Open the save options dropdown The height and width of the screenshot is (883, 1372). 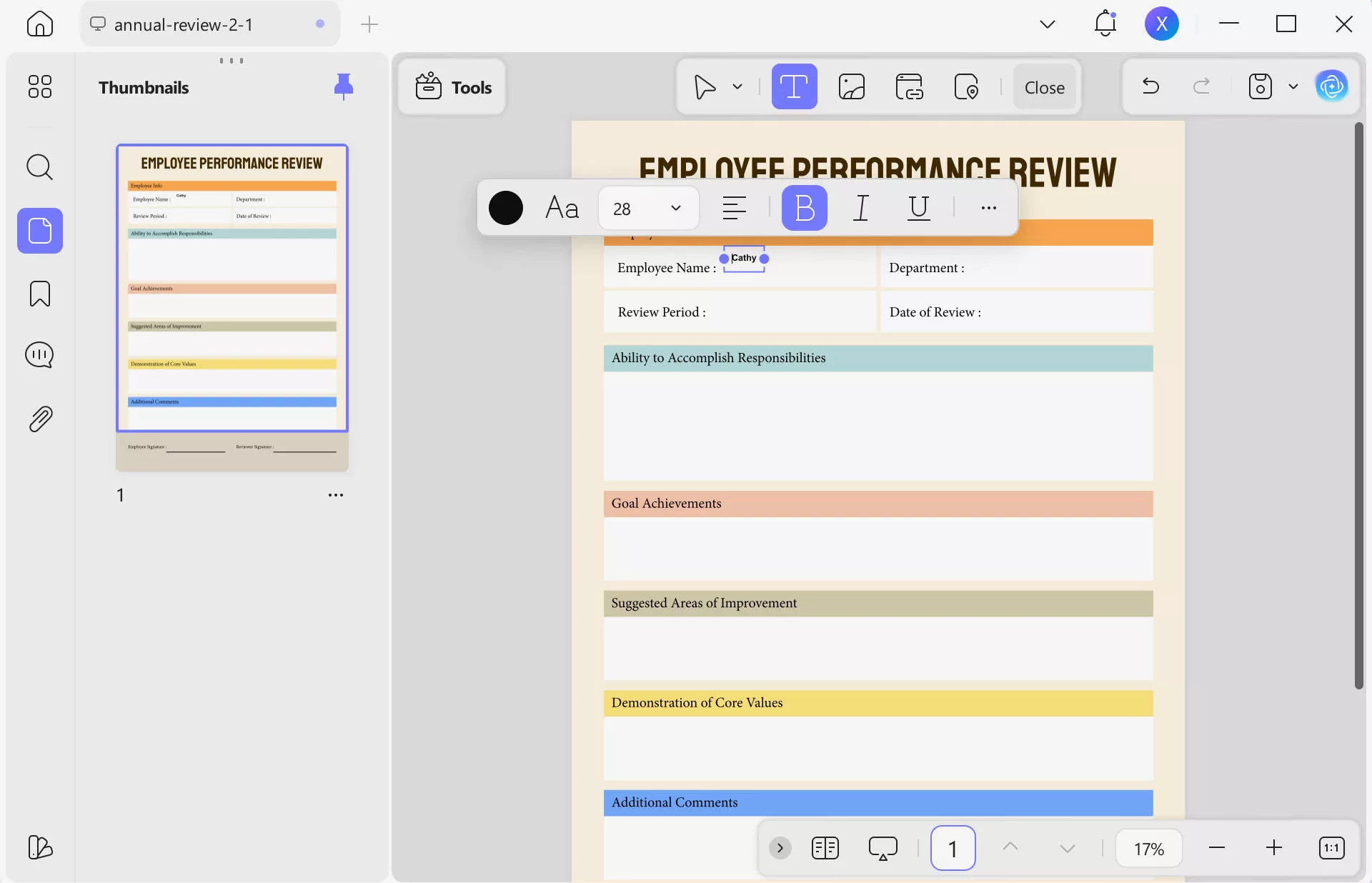[x=1292, y=86]
